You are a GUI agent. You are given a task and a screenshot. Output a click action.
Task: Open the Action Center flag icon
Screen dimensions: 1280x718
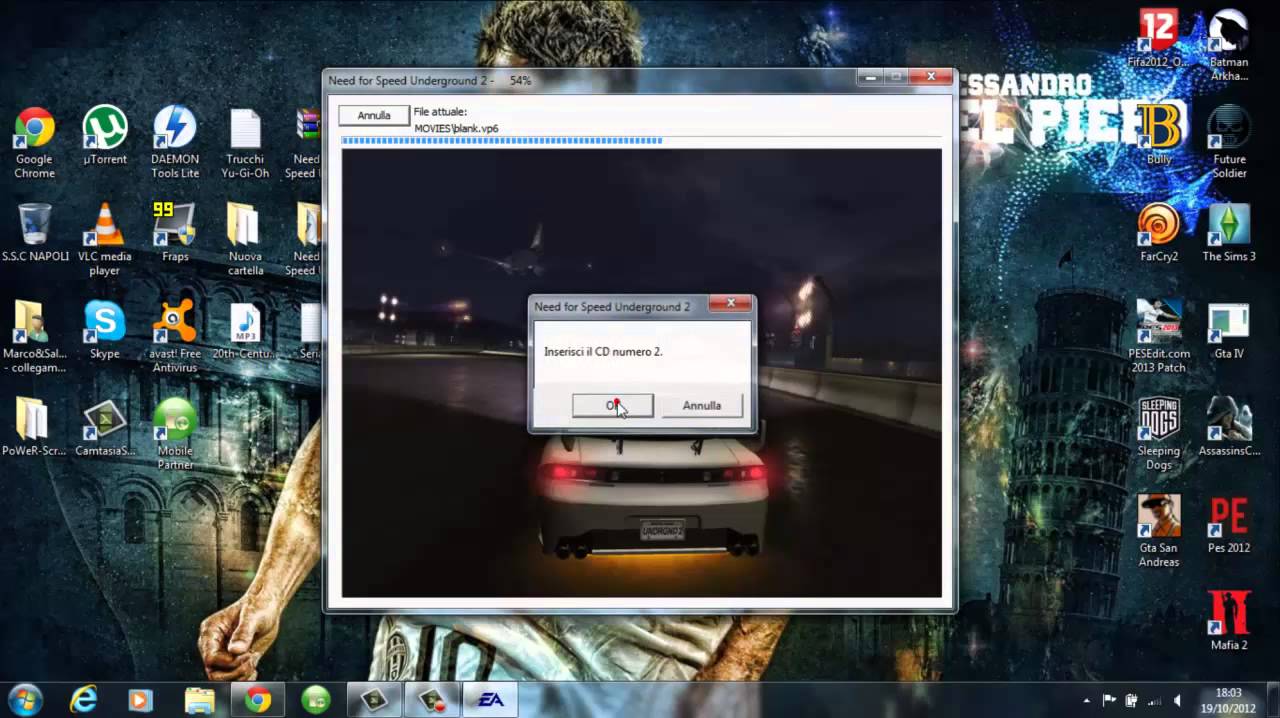[1109, 700]
